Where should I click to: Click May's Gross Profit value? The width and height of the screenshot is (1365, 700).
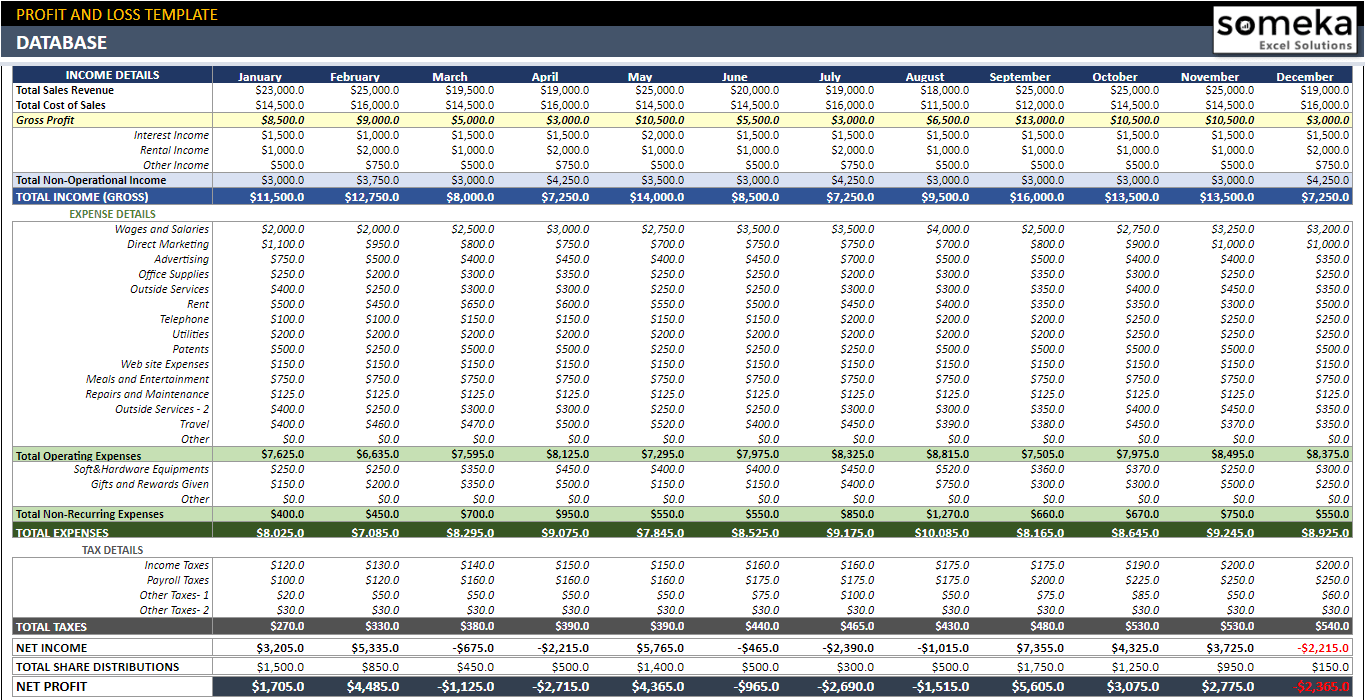[x=660, y=120]
